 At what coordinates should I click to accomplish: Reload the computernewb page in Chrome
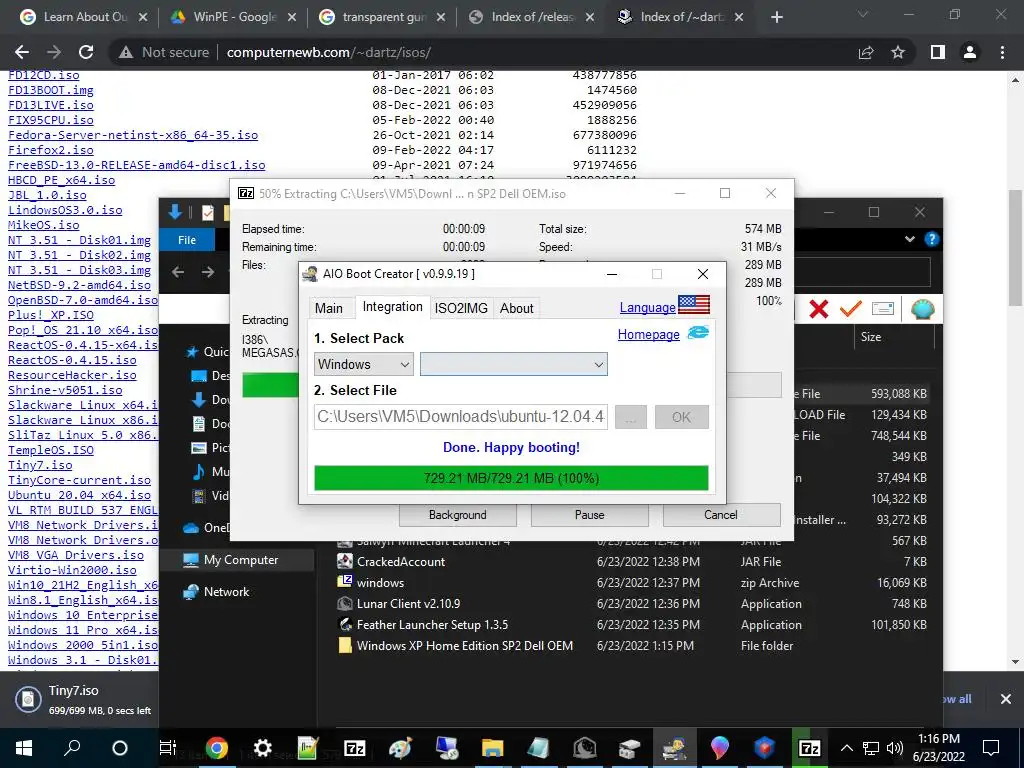point(86,52)
